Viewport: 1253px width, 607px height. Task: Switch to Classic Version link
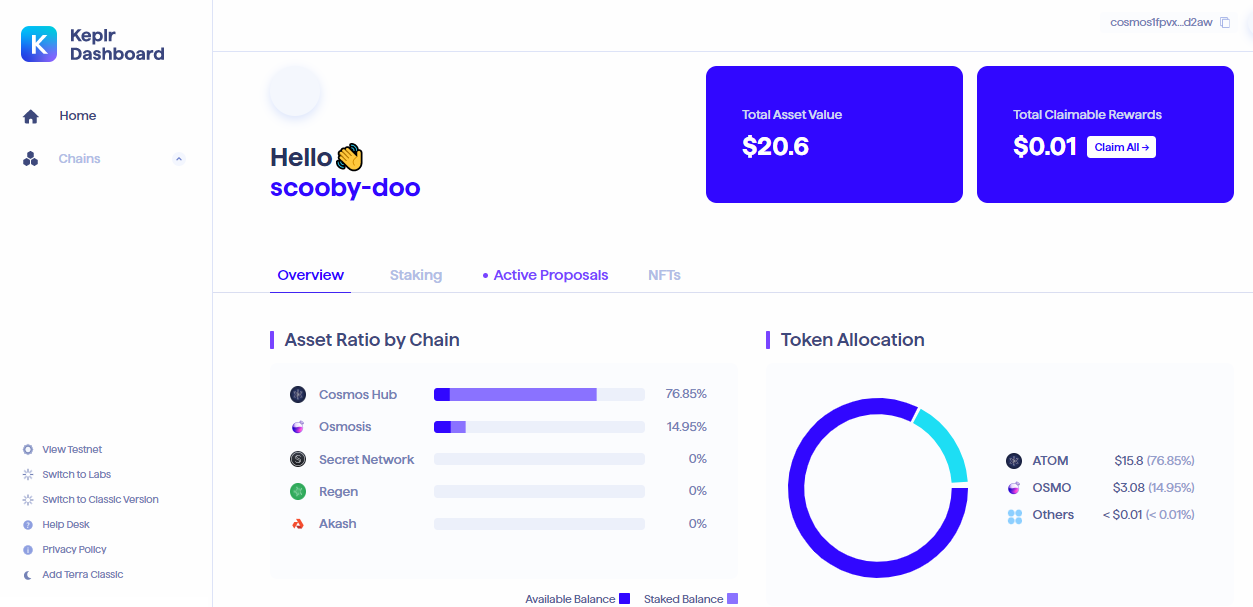click(x=100, y=500)
